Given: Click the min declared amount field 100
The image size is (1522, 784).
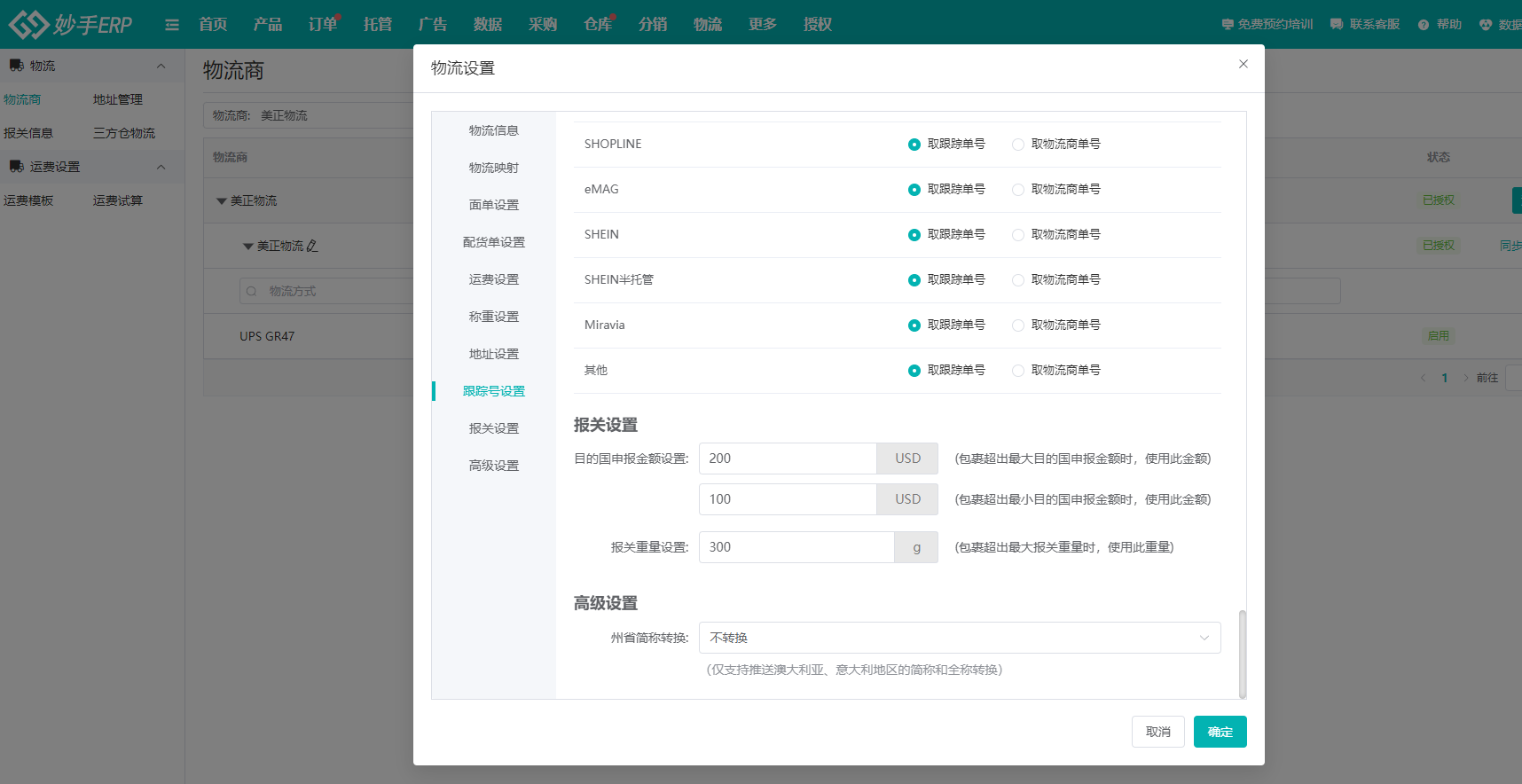Looking at the screenshot, I should tap(788, 499).
